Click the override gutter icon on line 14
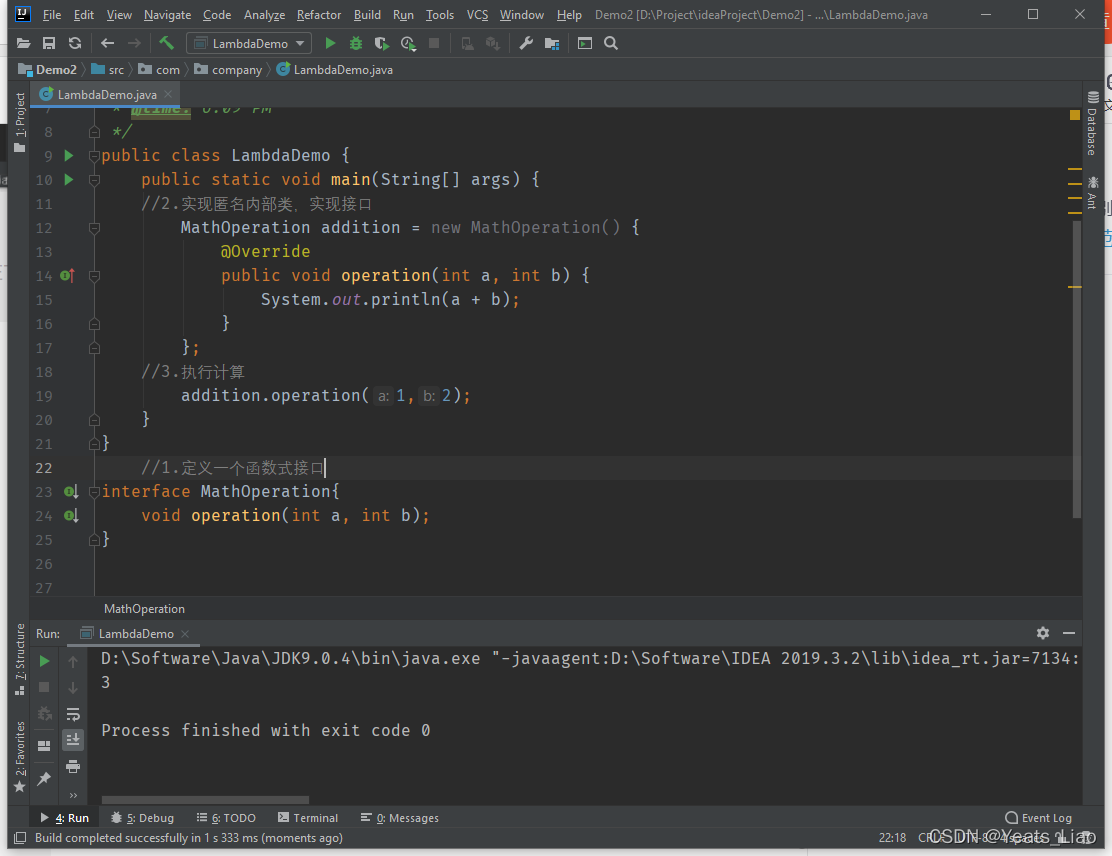 point(68,275)
